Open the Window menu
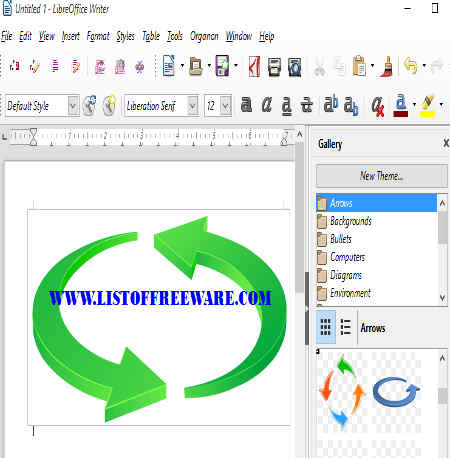This screenshot has width=450, height=458. [x=239, y=36]
